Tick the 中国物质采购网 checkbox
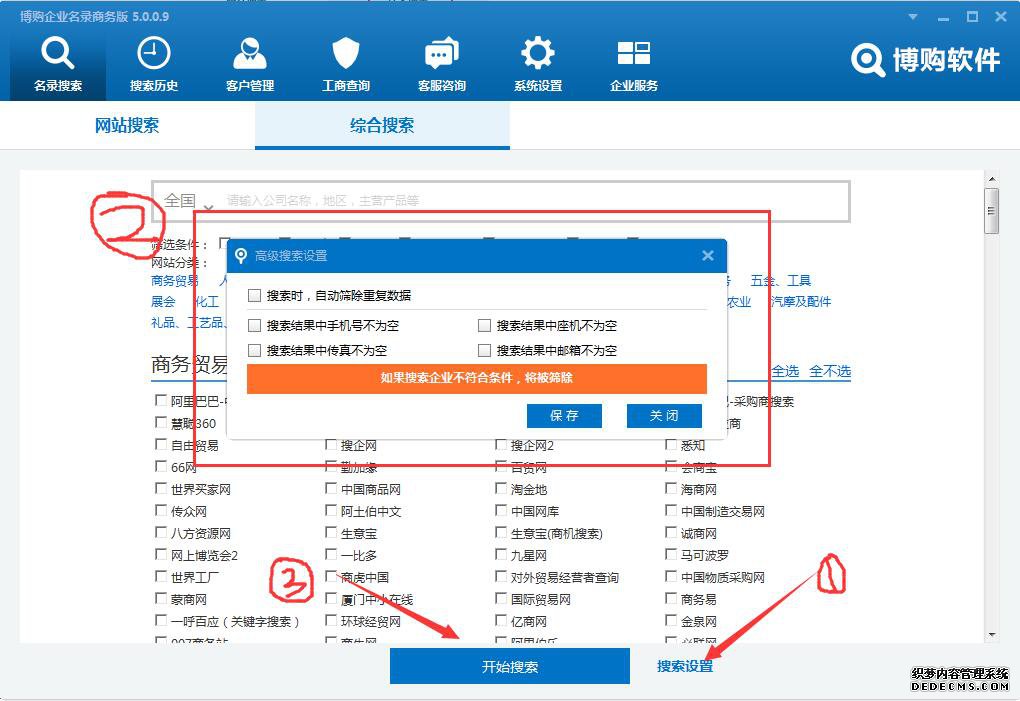The height and width of the screenshot is (701, 1020). 671,577
